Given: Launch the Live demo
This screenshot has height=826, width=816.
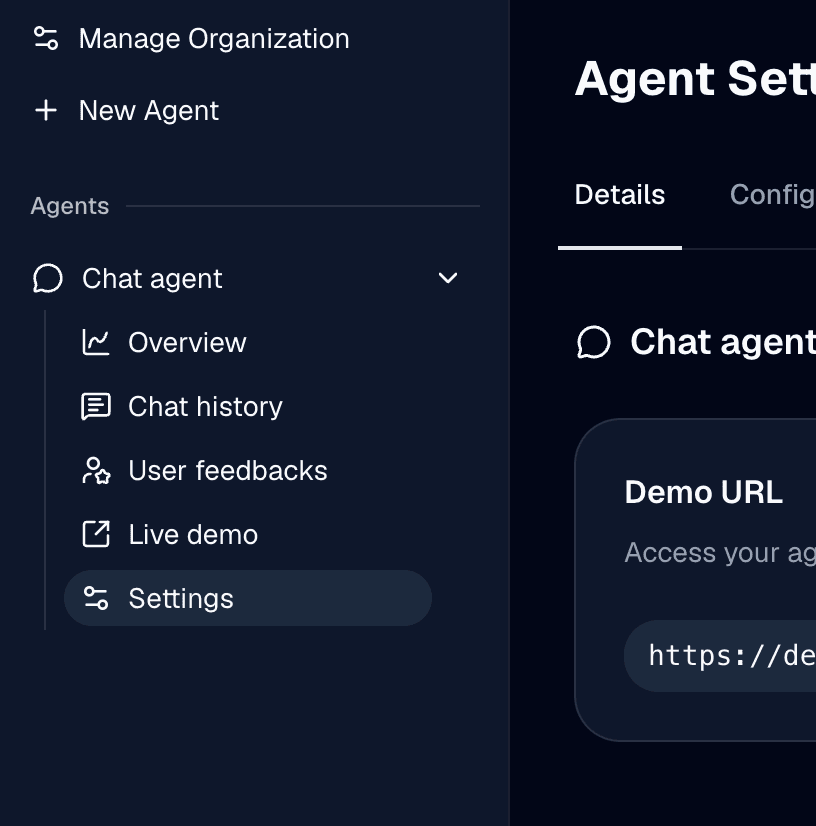Looking at the screenshot, I should pos(193,534).
